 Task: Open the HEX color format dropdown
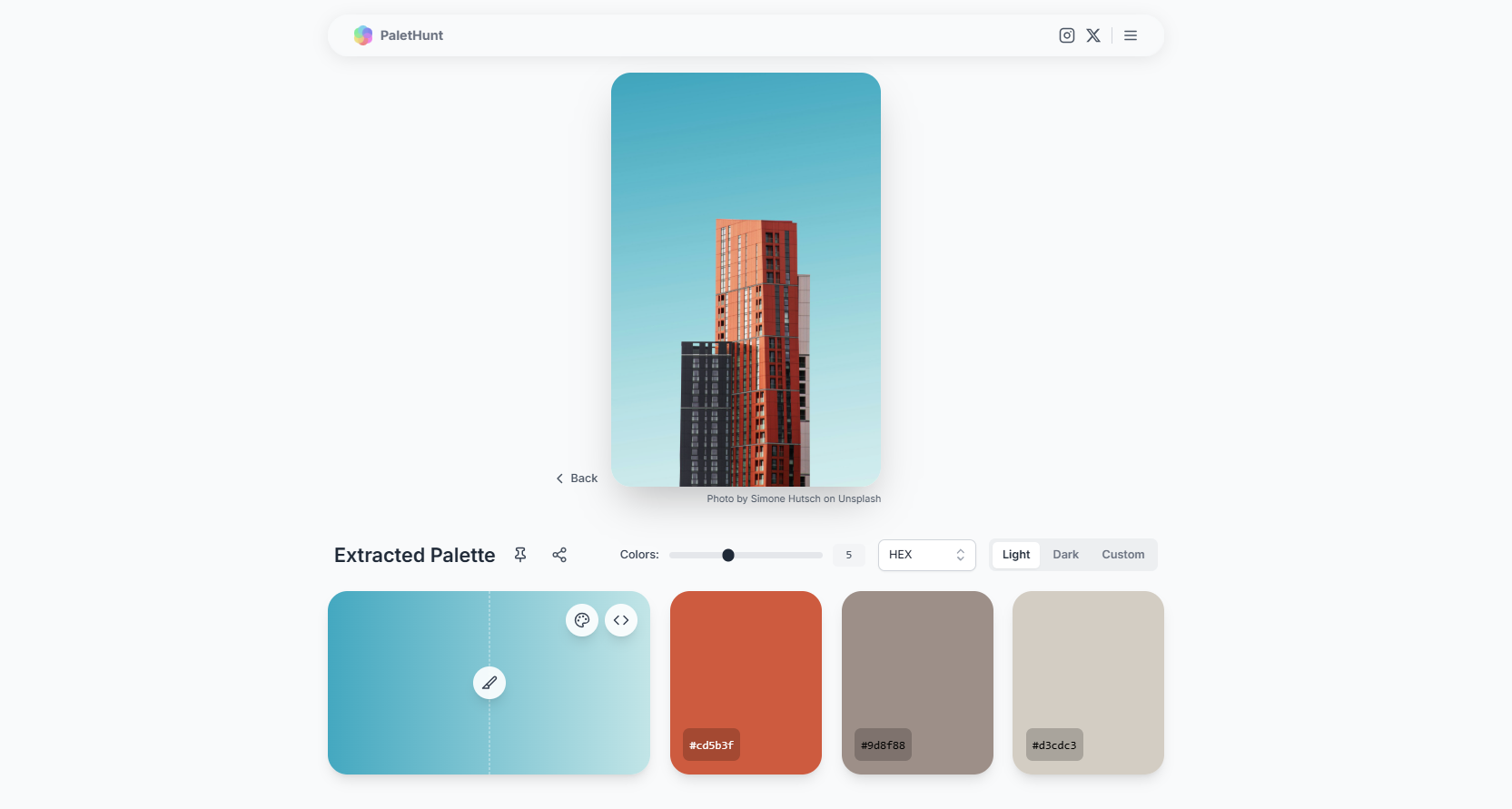tap(926, 555)
